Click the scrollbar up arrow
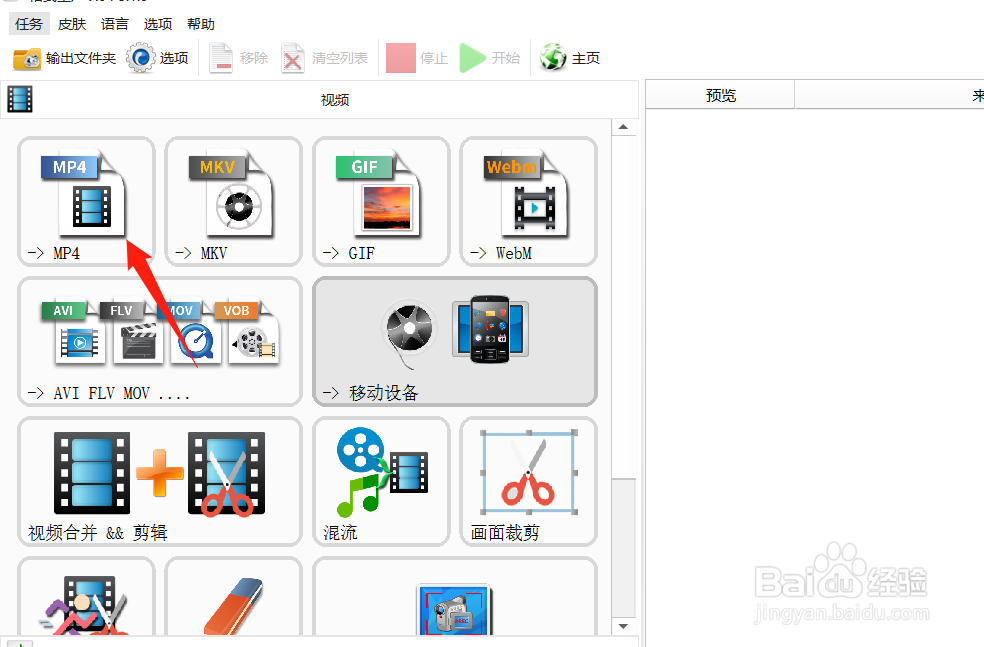 pos(623,127)
